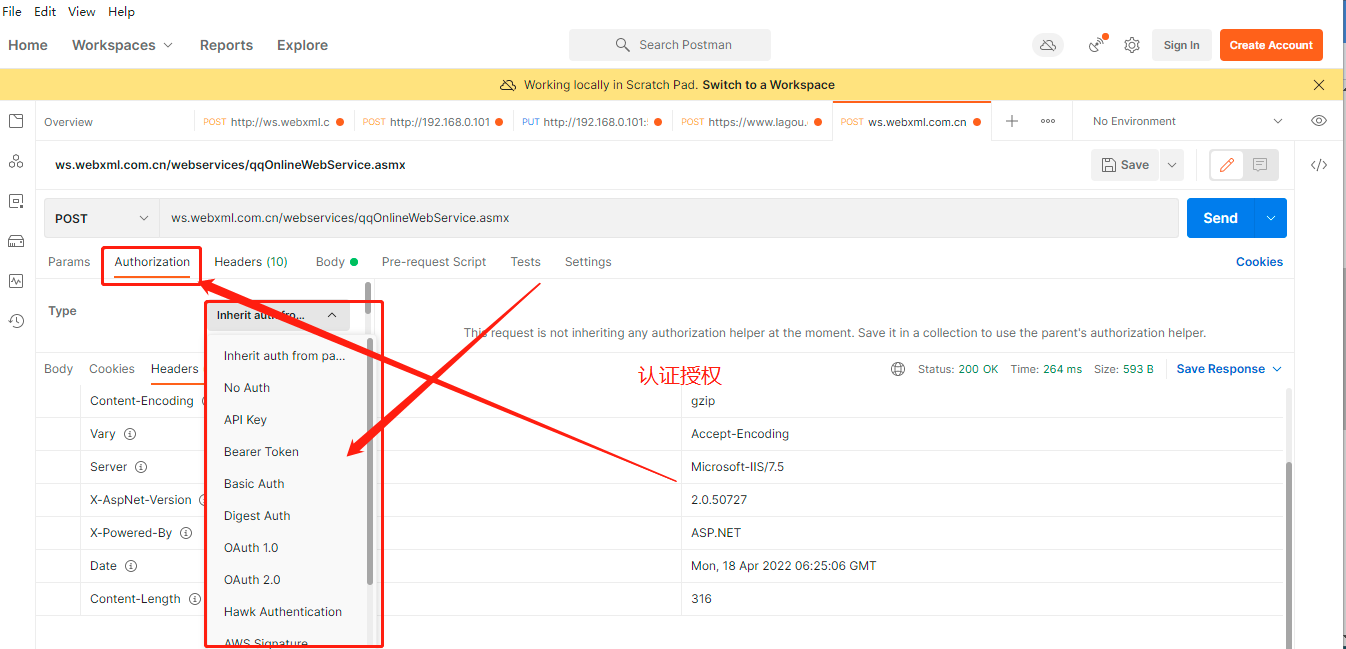Open the comments icon beside pencil

point(1260,165)
